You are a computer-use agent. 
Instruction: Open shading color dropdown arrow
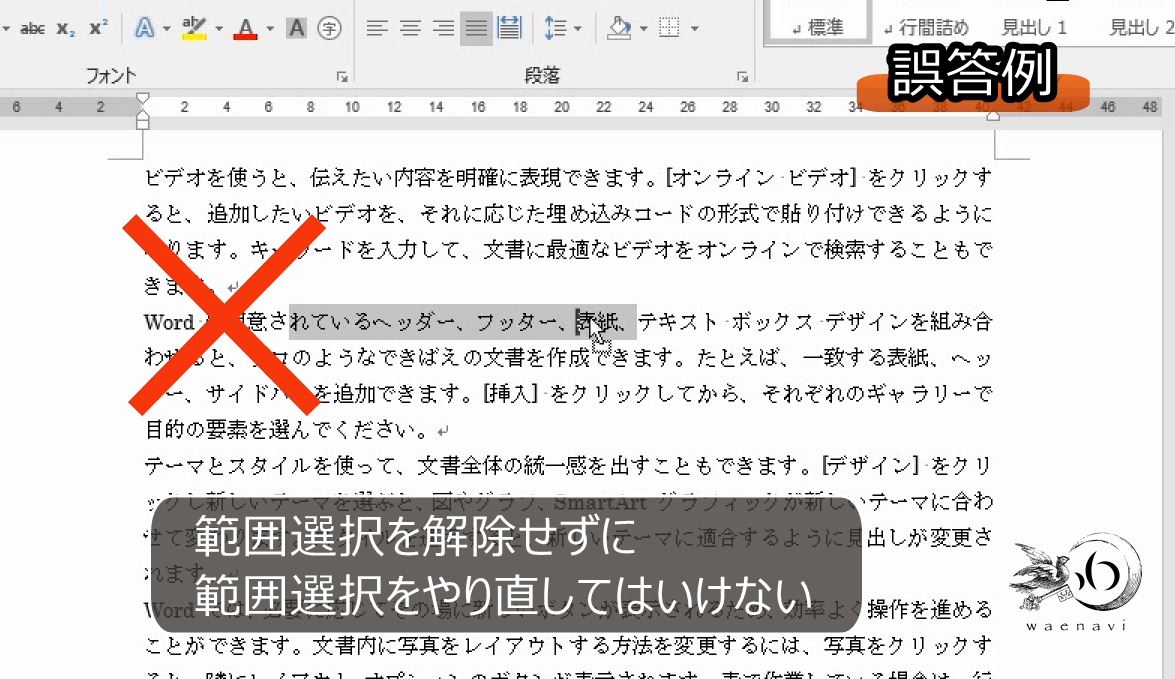[644, 28]
